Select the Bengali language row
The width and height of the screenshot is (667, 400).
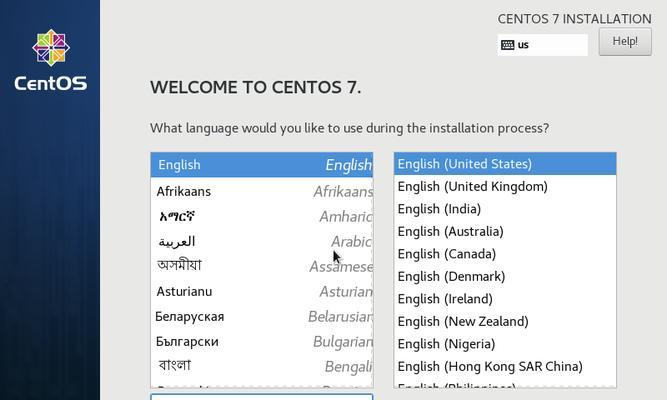[x=262, y=366]
